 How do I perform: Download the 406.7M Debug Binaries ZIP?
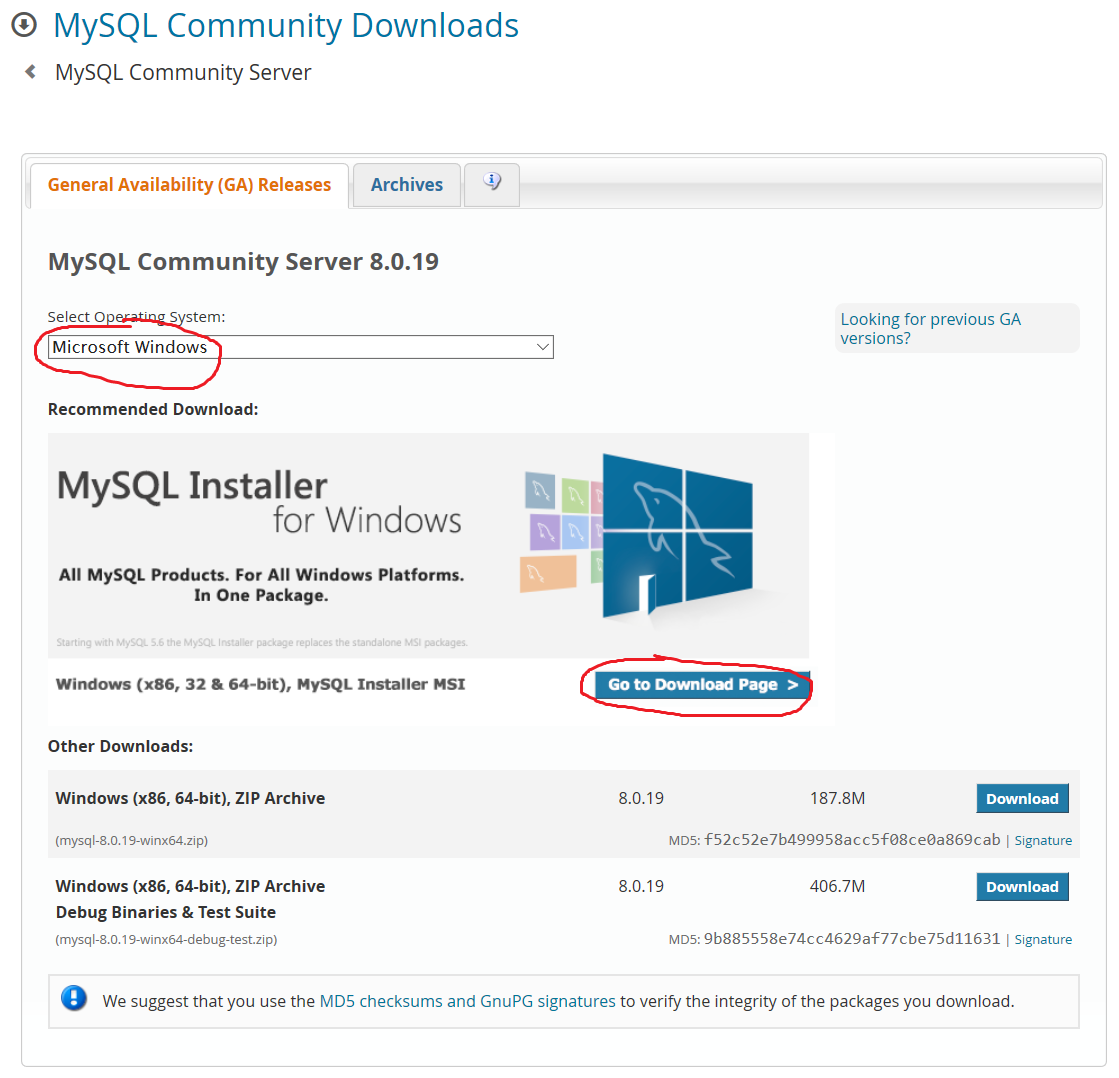1022,887
